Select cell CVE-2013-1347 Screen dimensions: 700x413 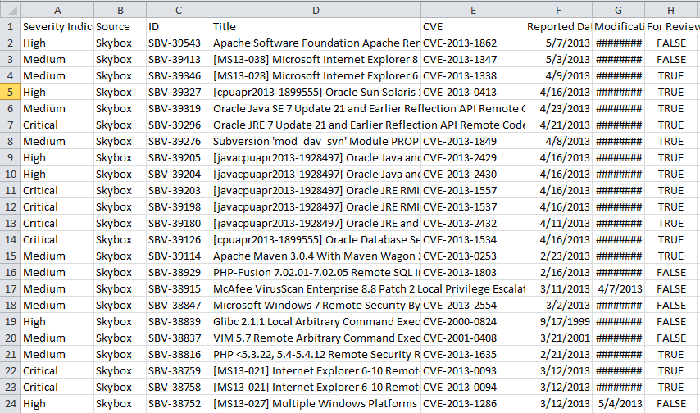click(473, 59)
